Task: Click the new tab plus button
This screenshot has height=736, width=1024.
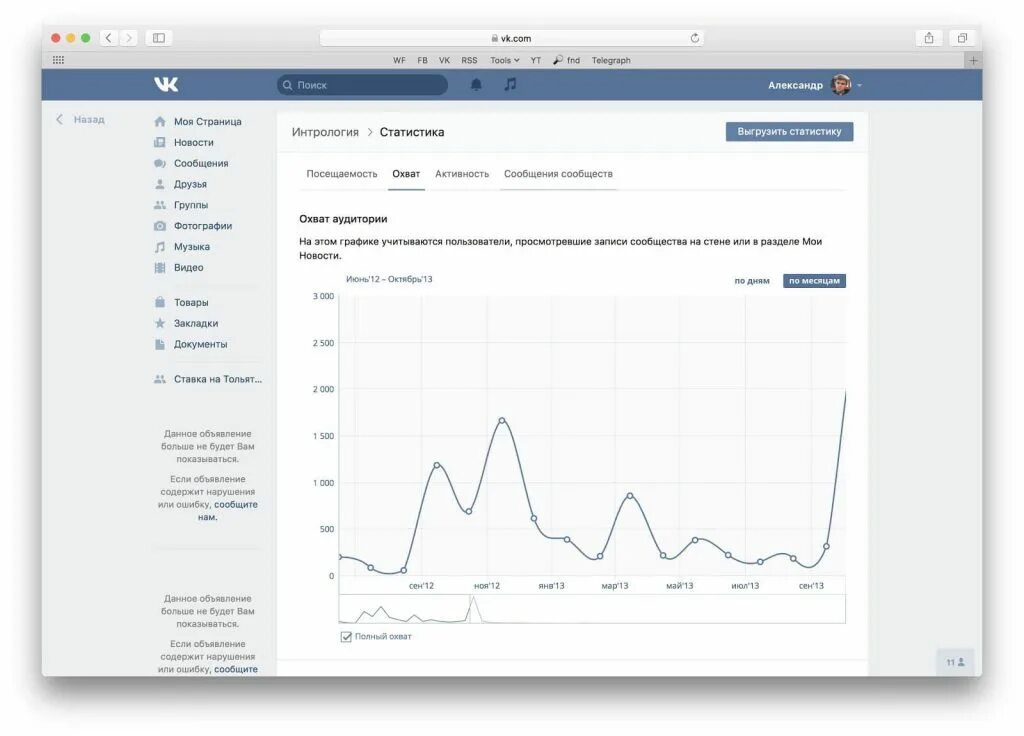Action: point(973,60)
